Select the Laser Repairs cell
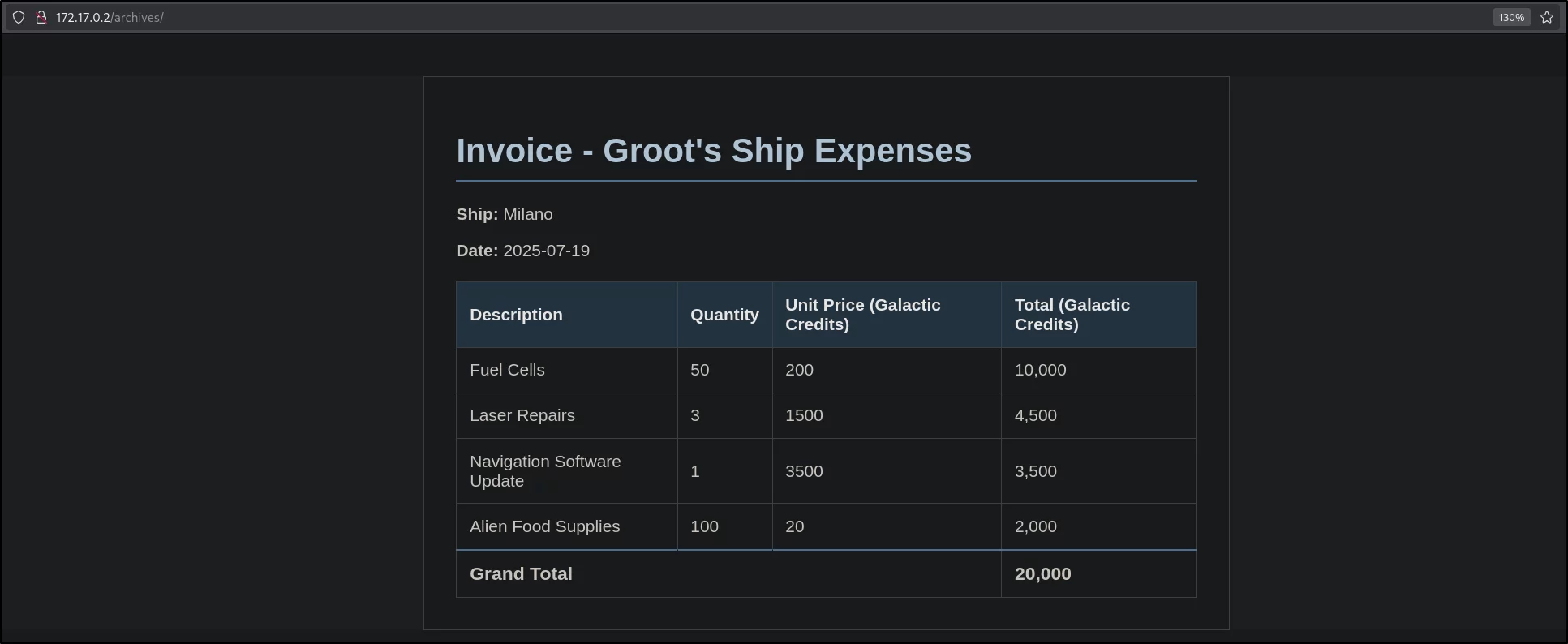 pos(567,415)
